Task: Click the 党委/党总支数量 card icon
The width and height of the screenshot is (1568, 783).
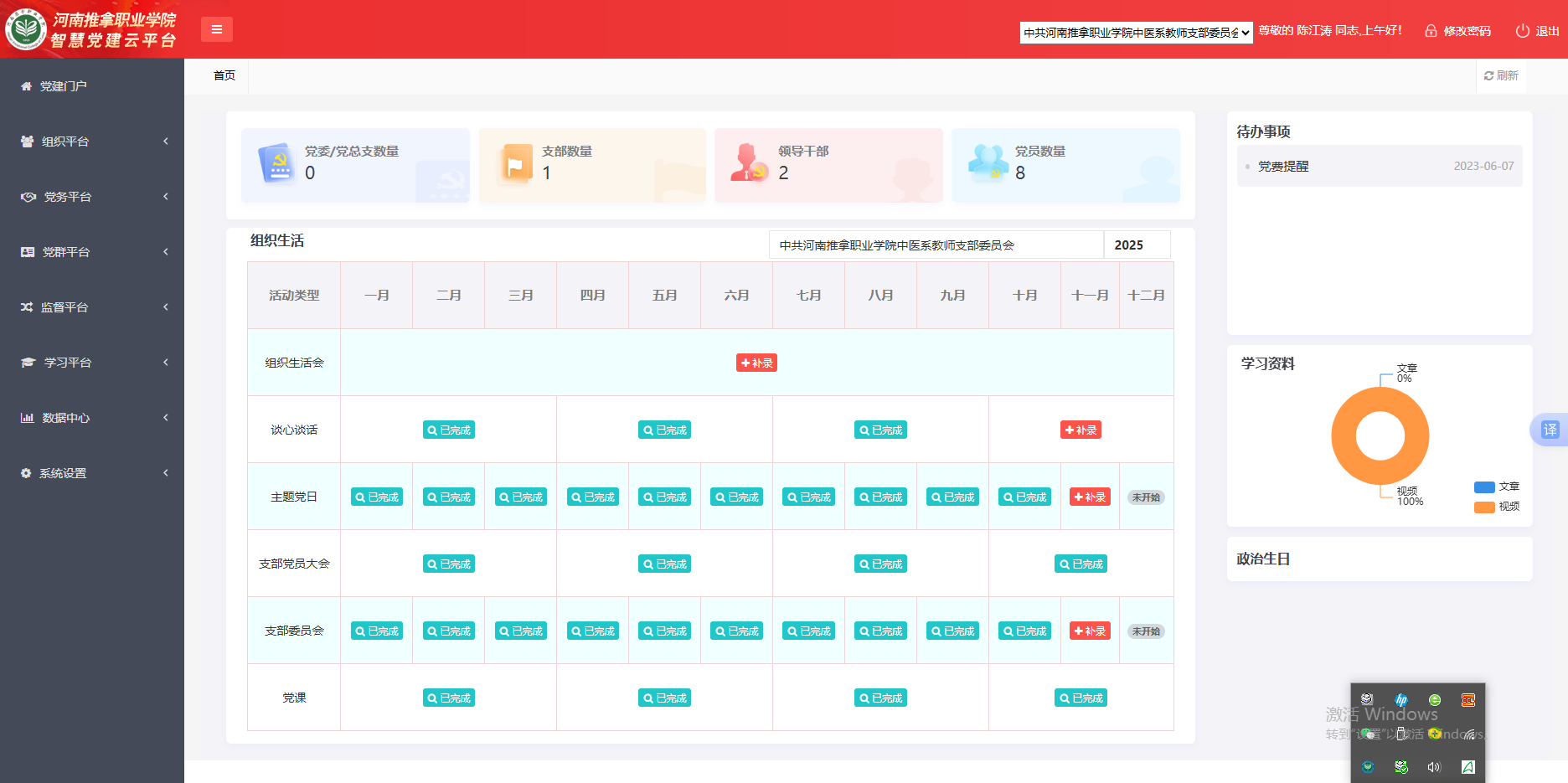Action: [277, 163]
